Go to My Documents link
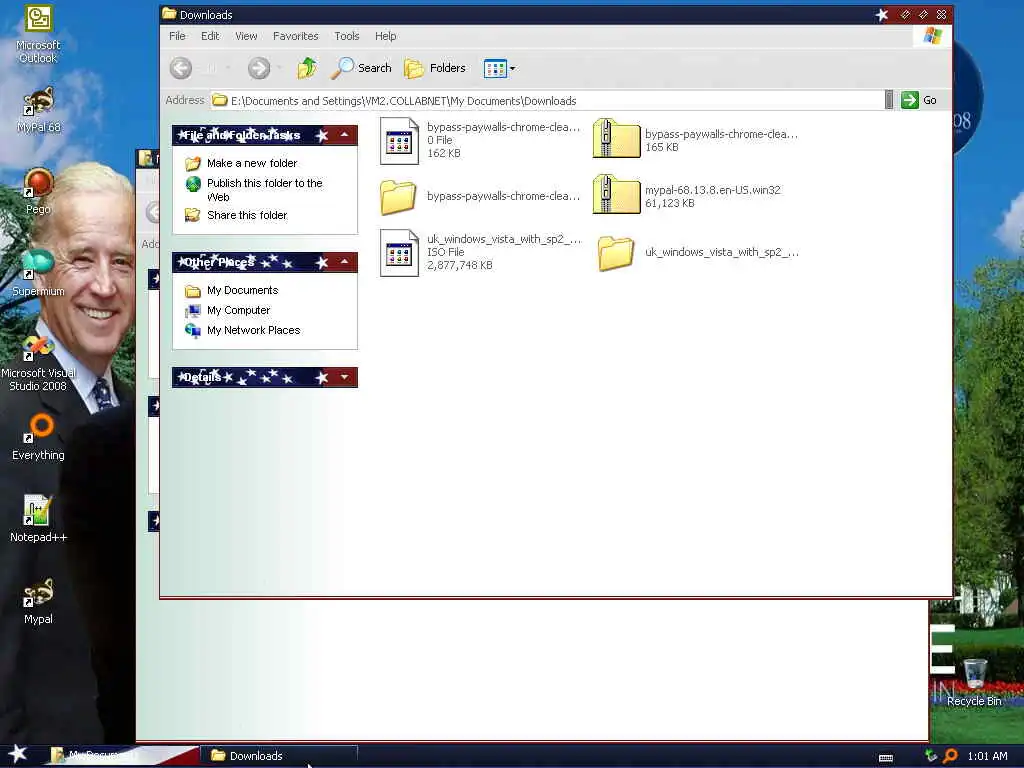 [x=242, y=290]
